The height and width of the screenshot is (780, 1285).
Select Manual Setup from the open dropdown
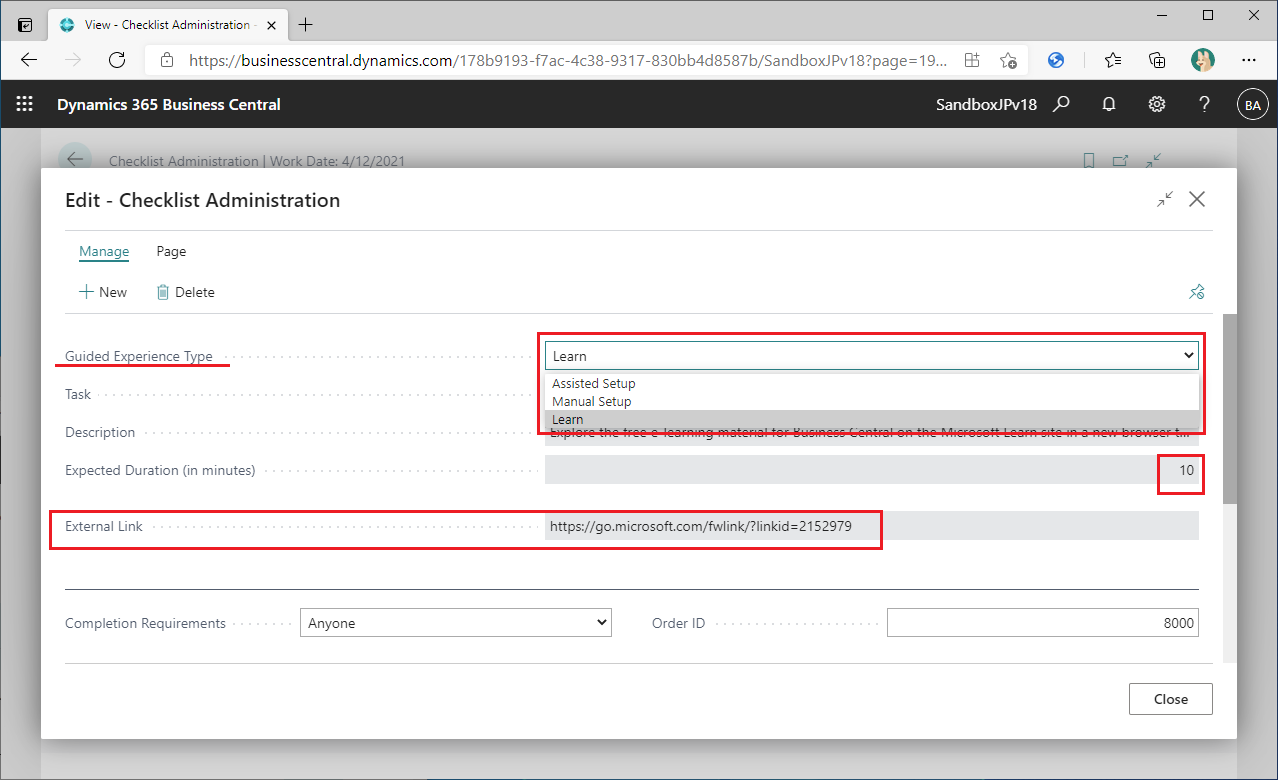pos(594,401)
